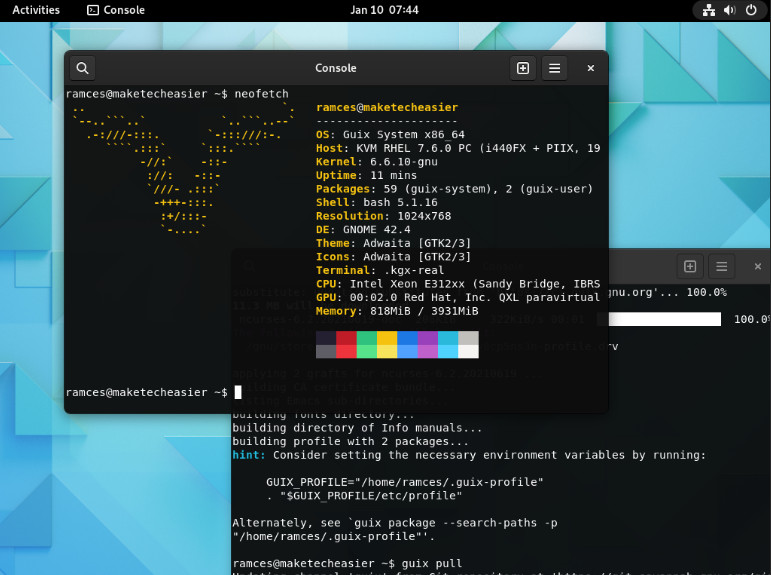This screenshot has height=575, width=771.
Task: Click the 'Icons: Adwaita [GTK2/3]' line
Action: tap(393, 256)
